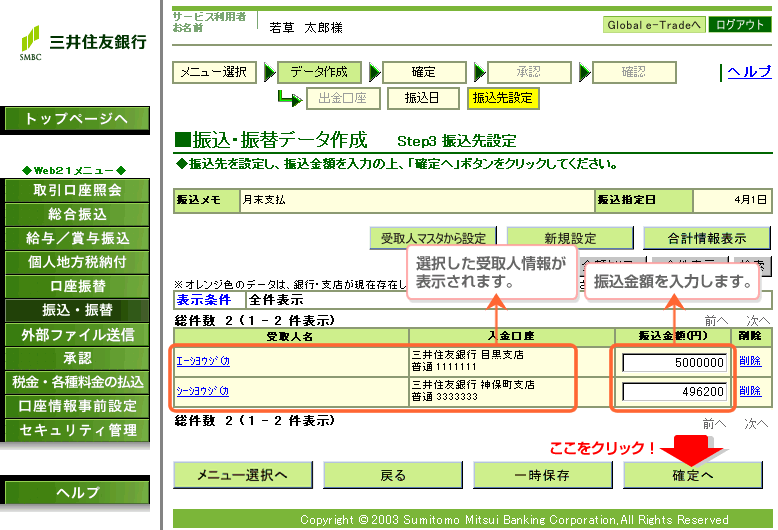Open 給与／賞与振込 menu item

77,238
